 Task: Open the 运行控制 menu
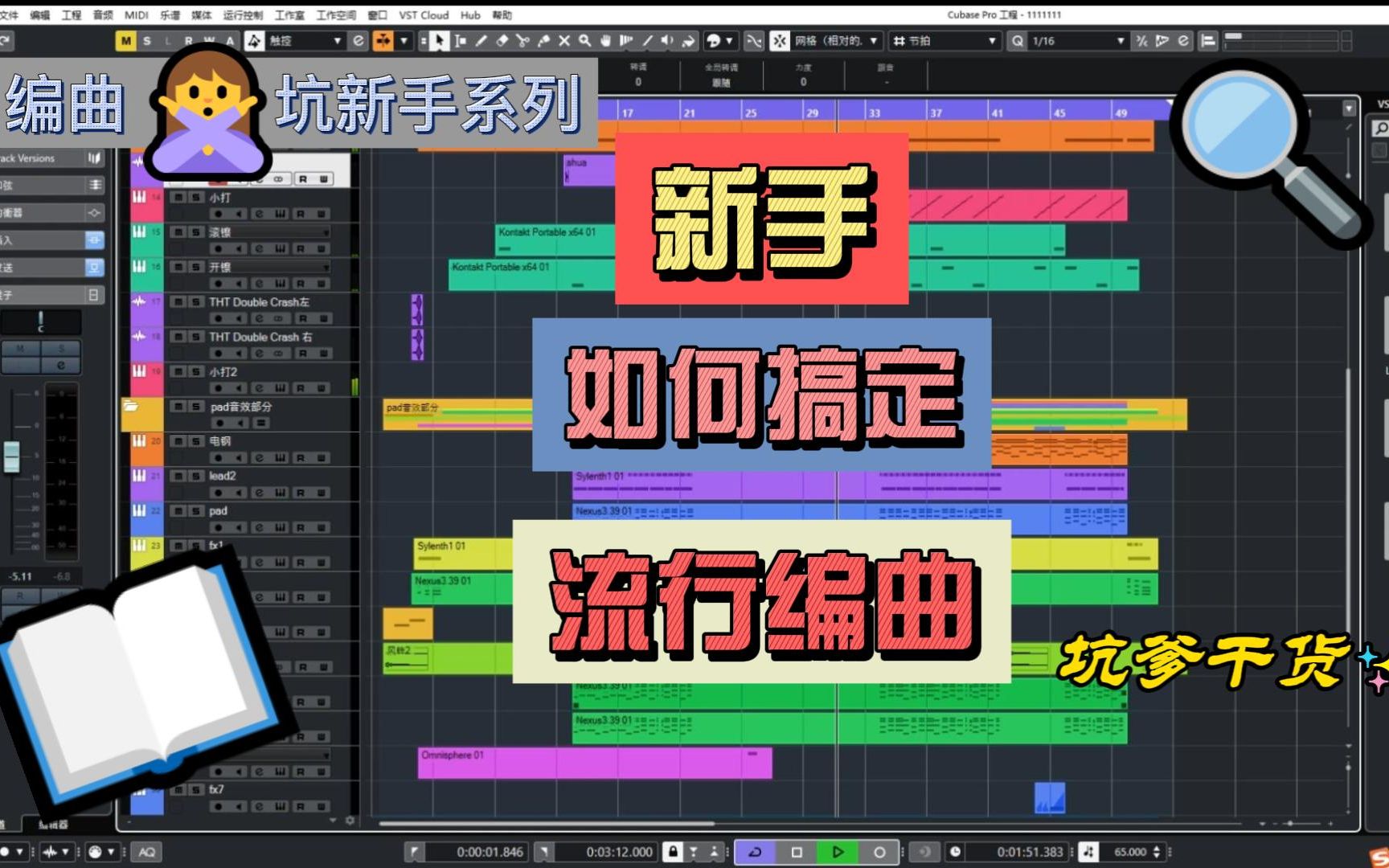(243, 15)
